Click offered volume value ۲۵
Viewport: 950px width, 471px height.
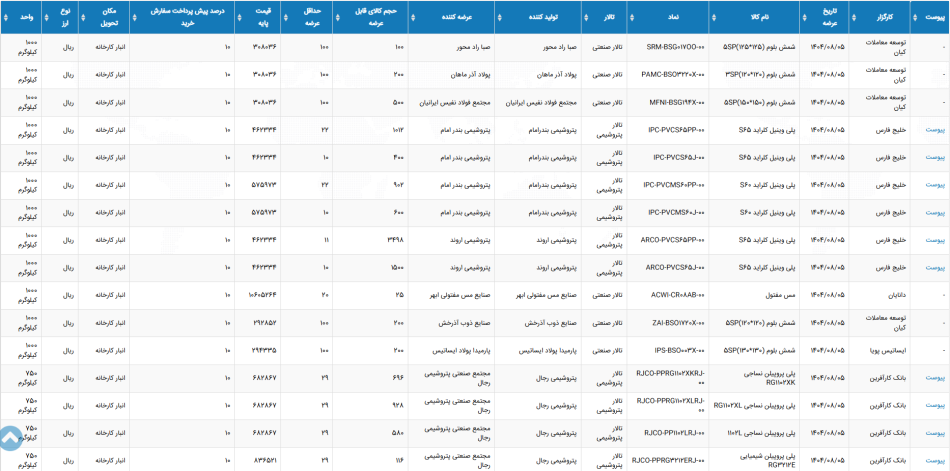click(x=400, y=295)
